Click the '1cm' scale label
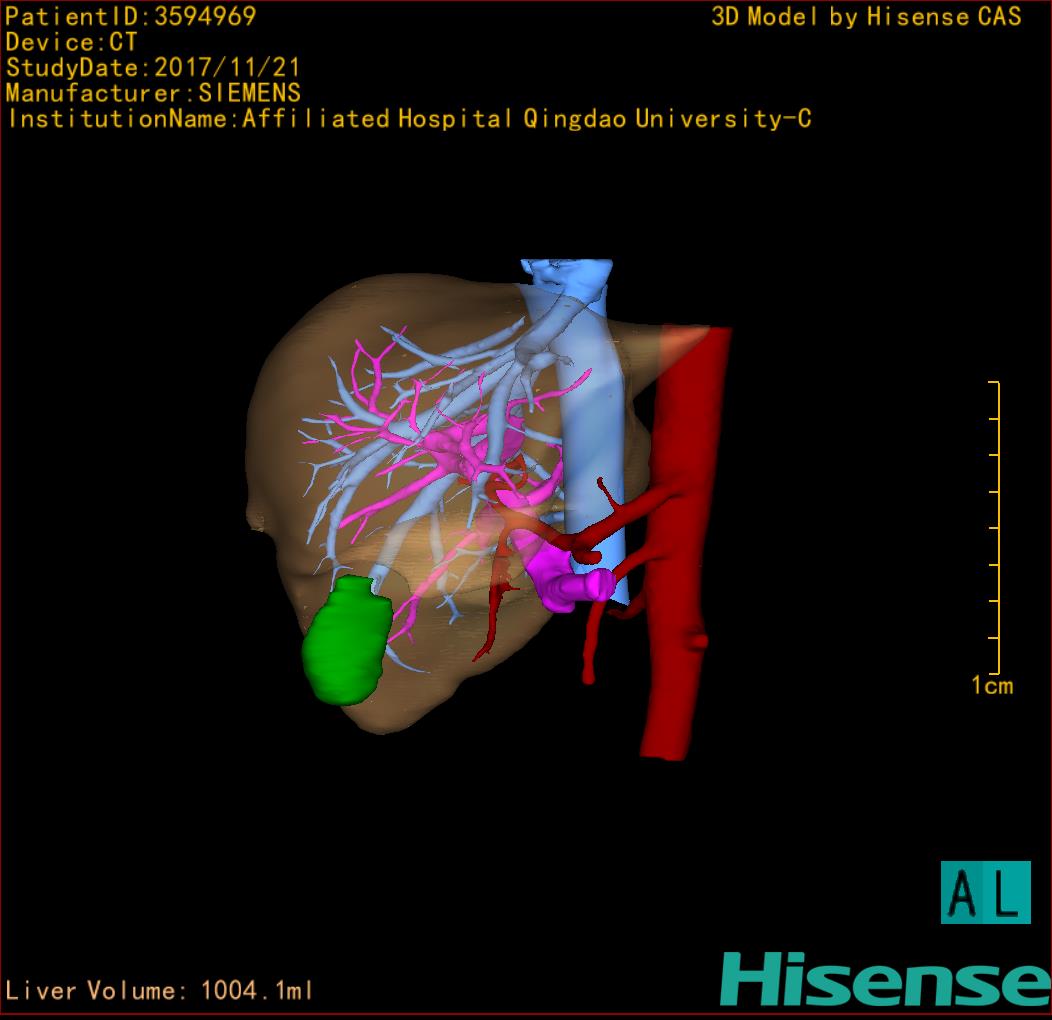This screenshot has width=1052, height=1020. [x=992, y=685]
